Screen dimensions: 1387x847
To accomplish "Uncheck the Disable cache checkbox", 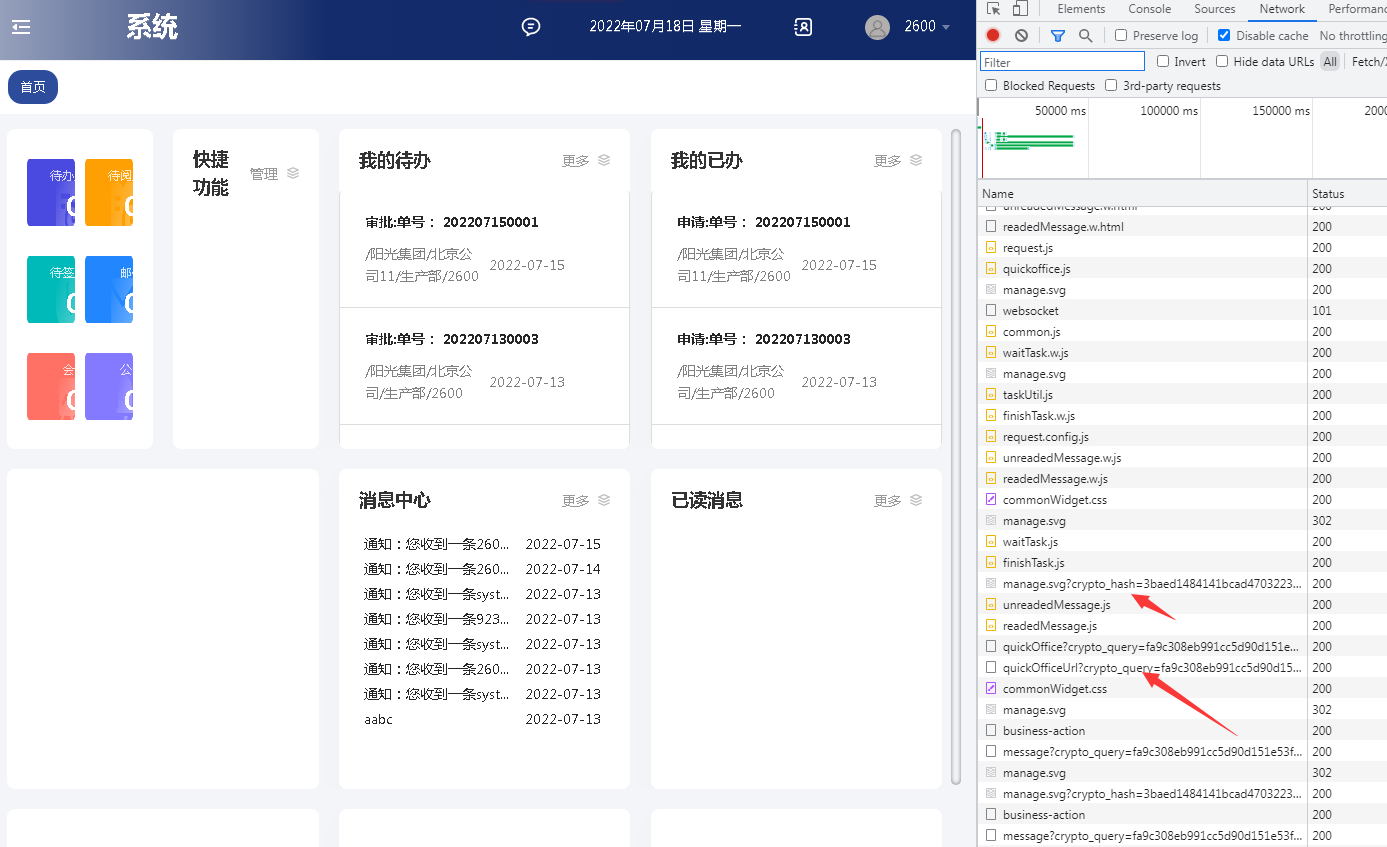I will point(1224,35).
